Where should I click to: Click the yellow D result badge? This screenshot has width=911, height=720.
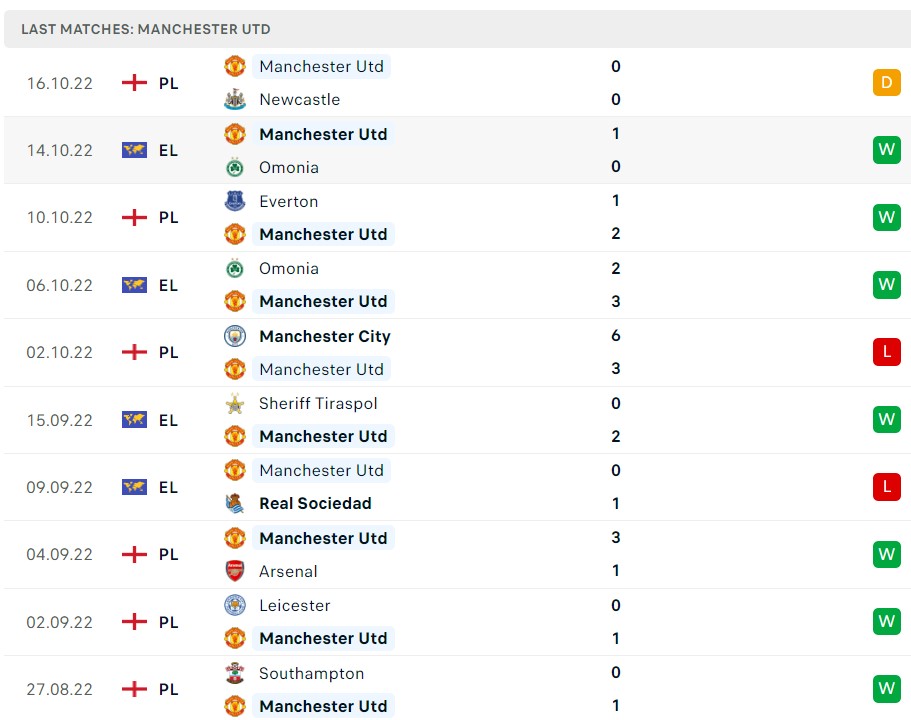coord(886,83)
